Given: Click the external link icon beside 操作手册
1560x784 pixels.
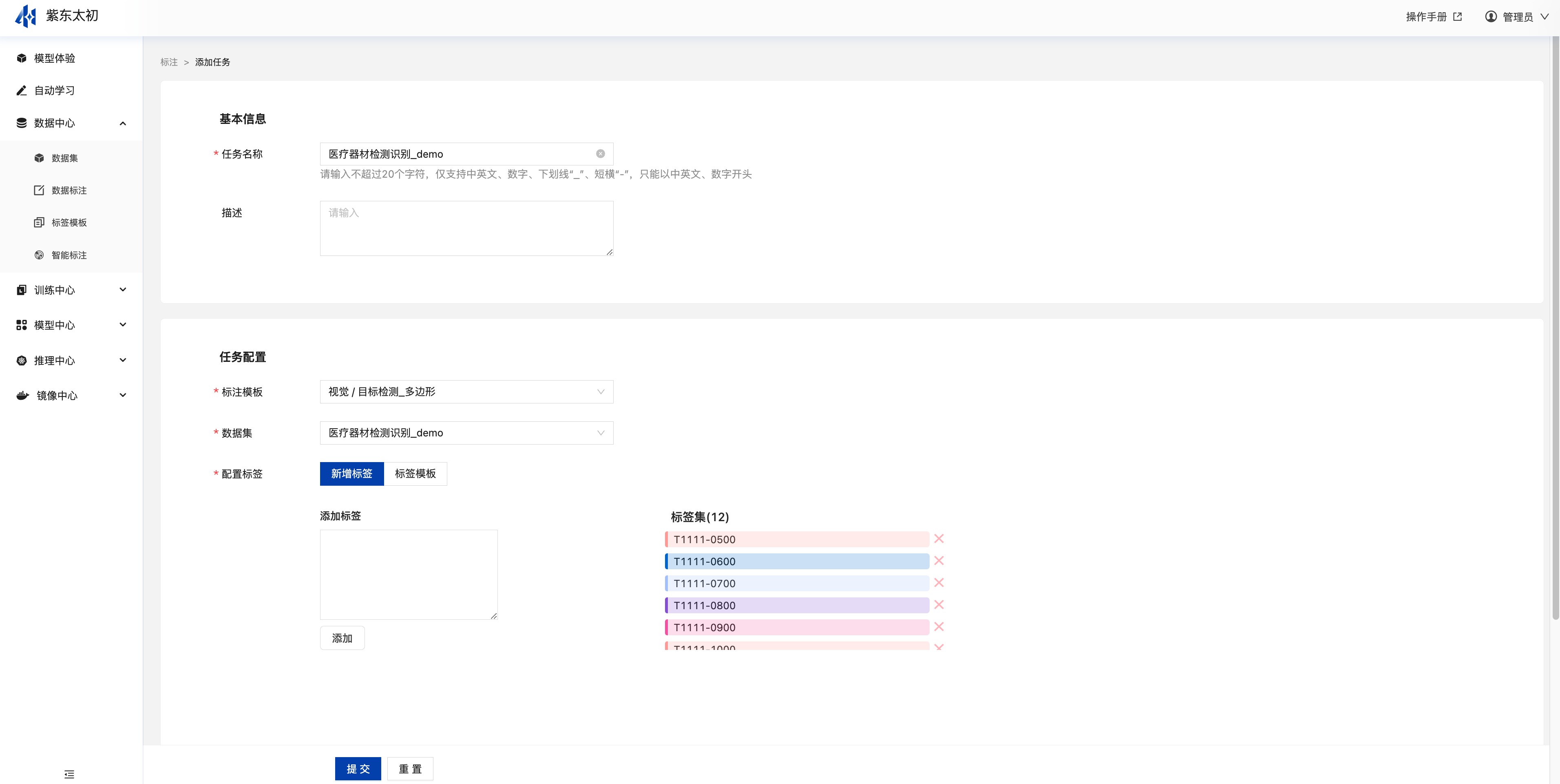Looking at the screenshot, I should (x=1458, y=16).
